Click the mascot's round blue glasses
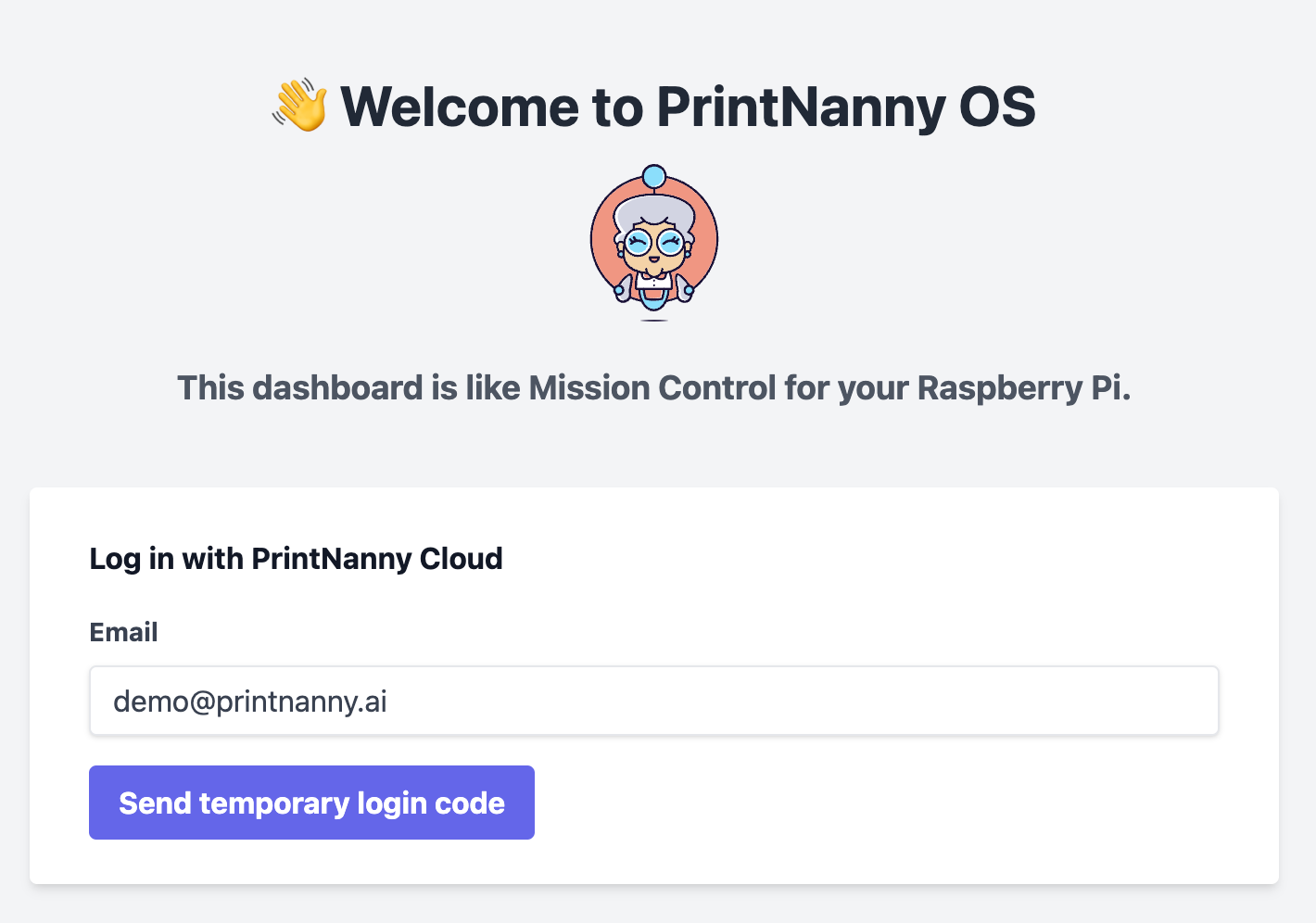The image size is (1316, 923). (654, 245)
